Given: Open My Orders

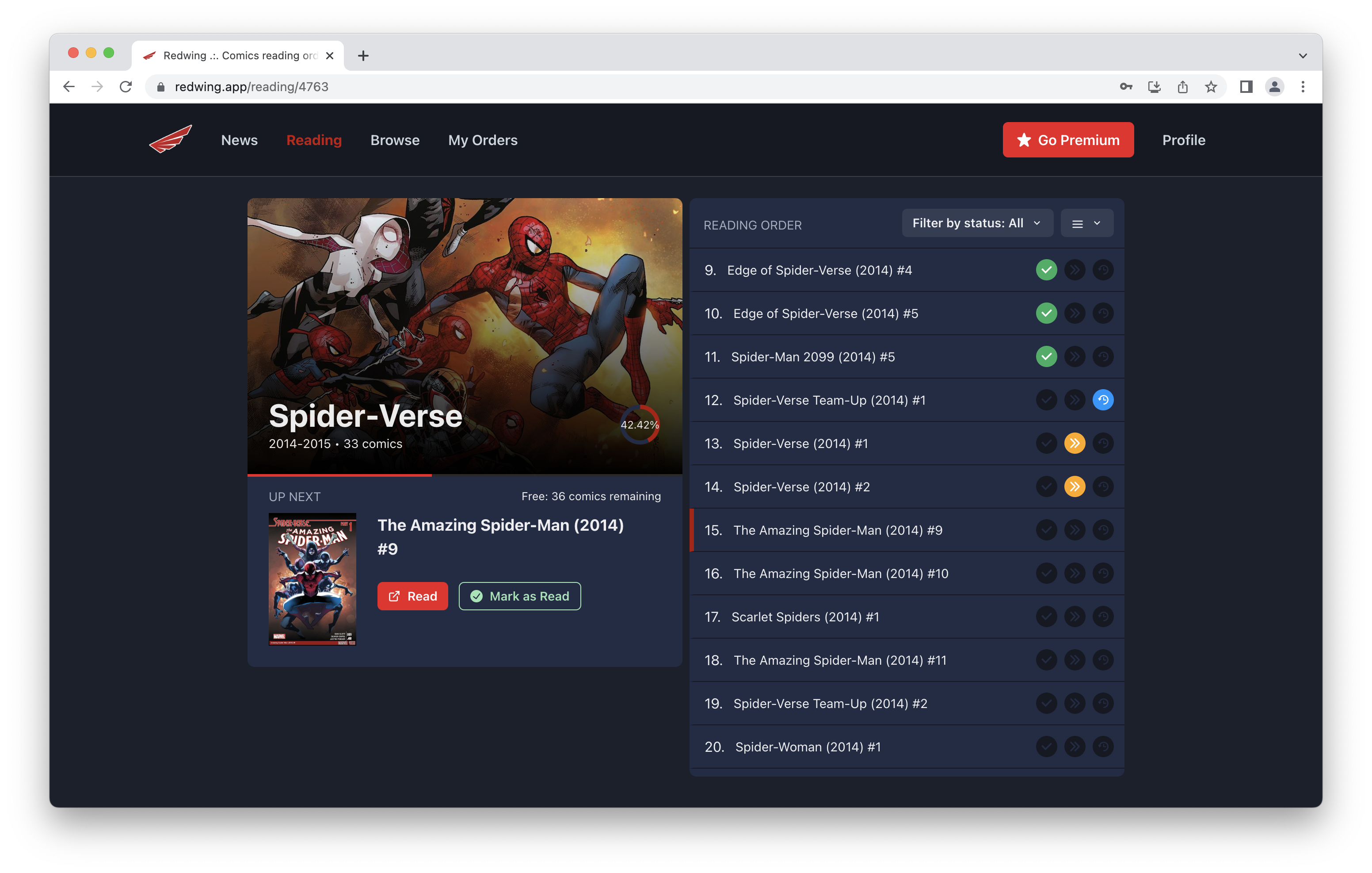Looking at the screenshot, I should point(483,140).
